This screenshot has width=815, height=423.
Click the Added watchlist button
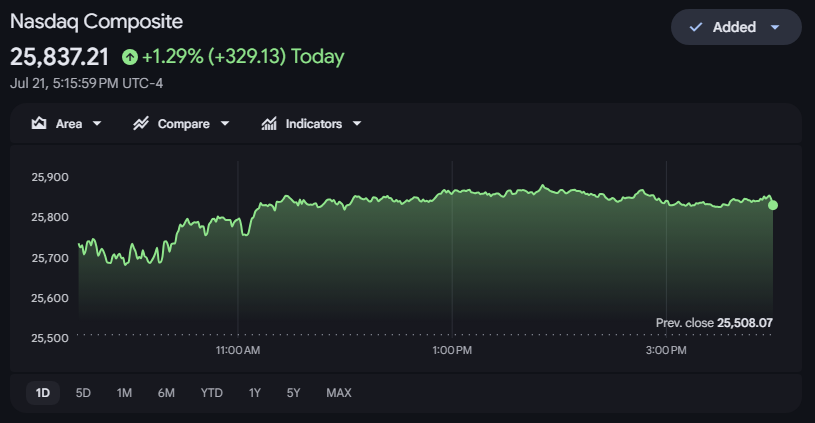pyautogui.click(x=736, y=27)
